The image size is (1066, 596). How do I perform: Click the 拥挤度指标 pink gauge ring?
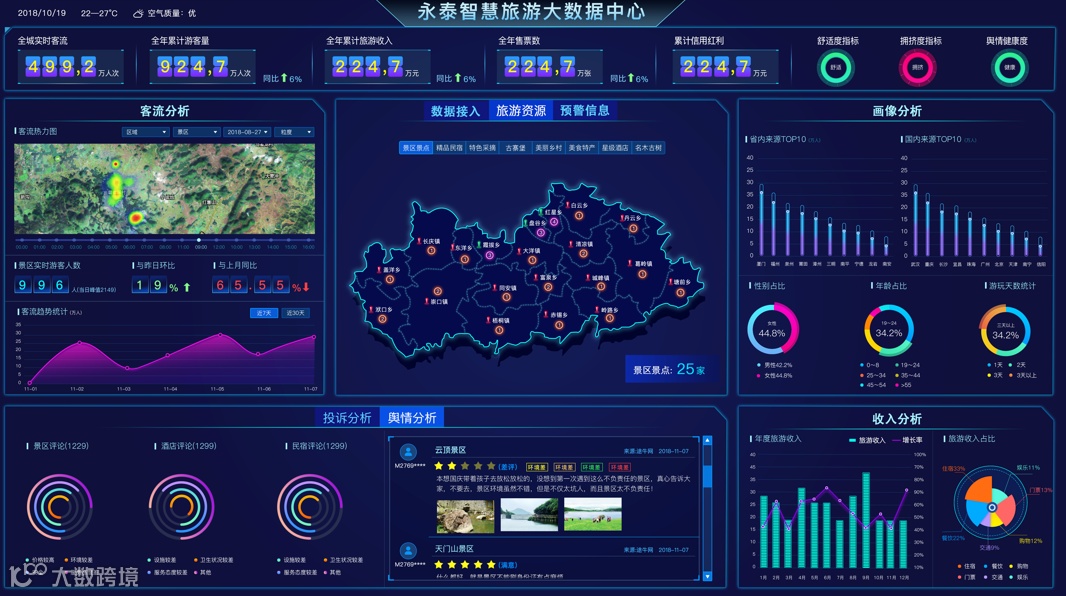pyautogui.click(x=918, y=67)
